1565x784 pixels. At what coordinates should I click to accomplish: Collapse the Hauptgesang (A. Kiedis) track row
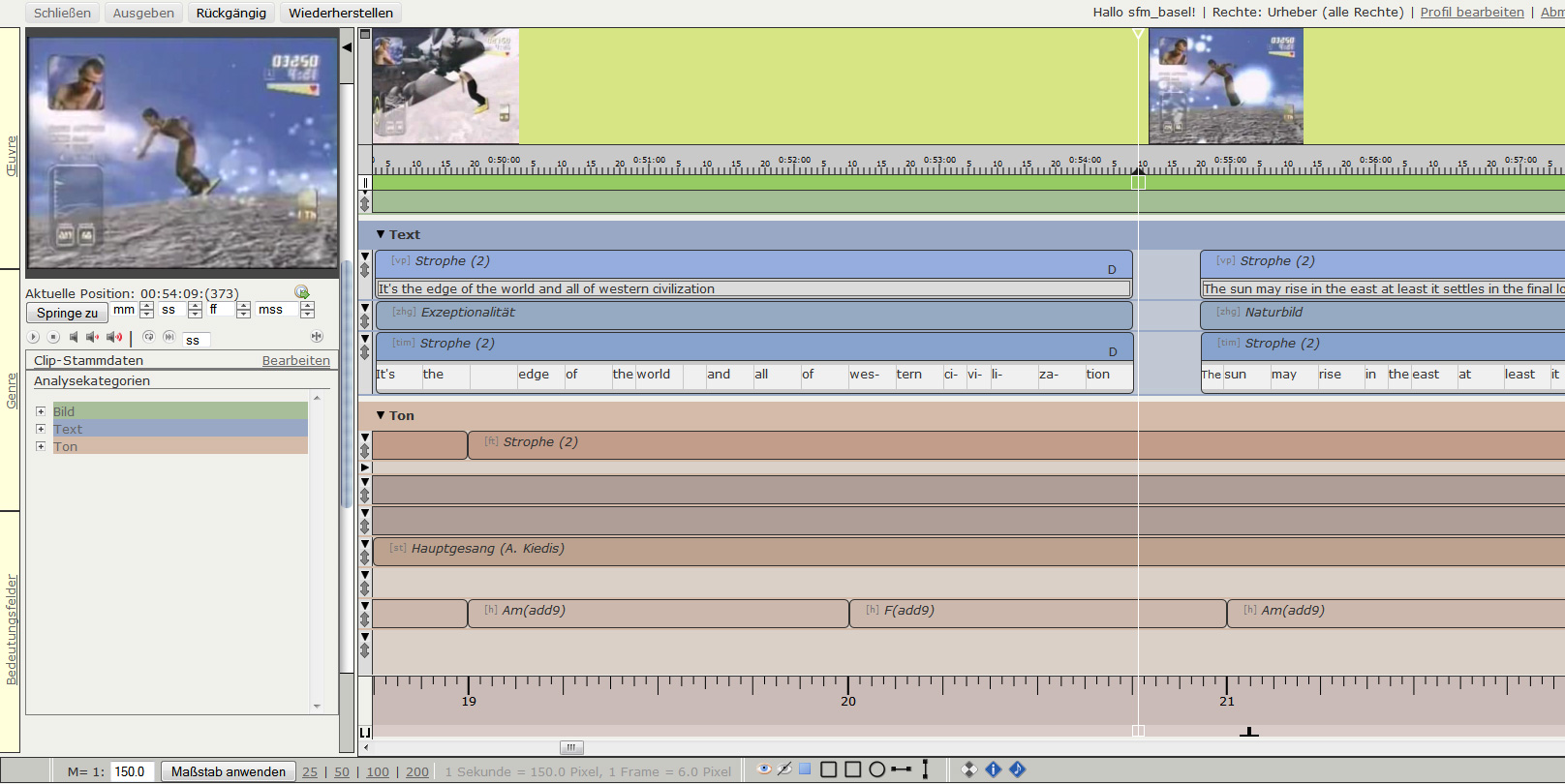365,544
